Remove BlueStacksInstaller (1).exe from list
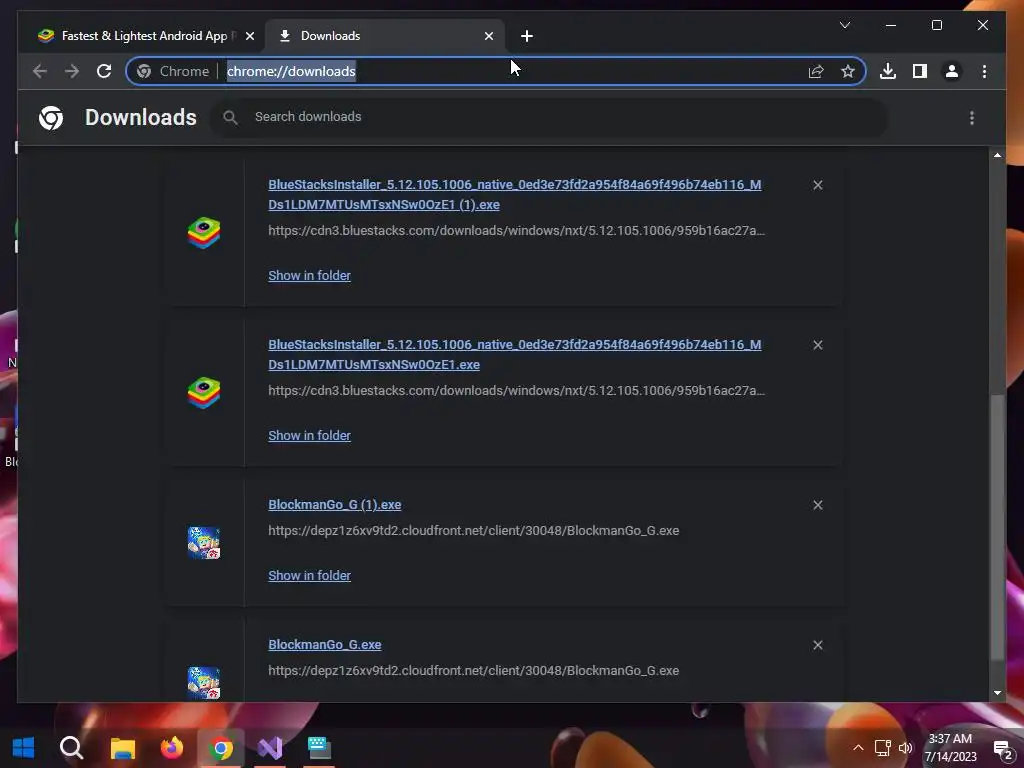Viewport: 1024px width, 768px height. point(818,185)
